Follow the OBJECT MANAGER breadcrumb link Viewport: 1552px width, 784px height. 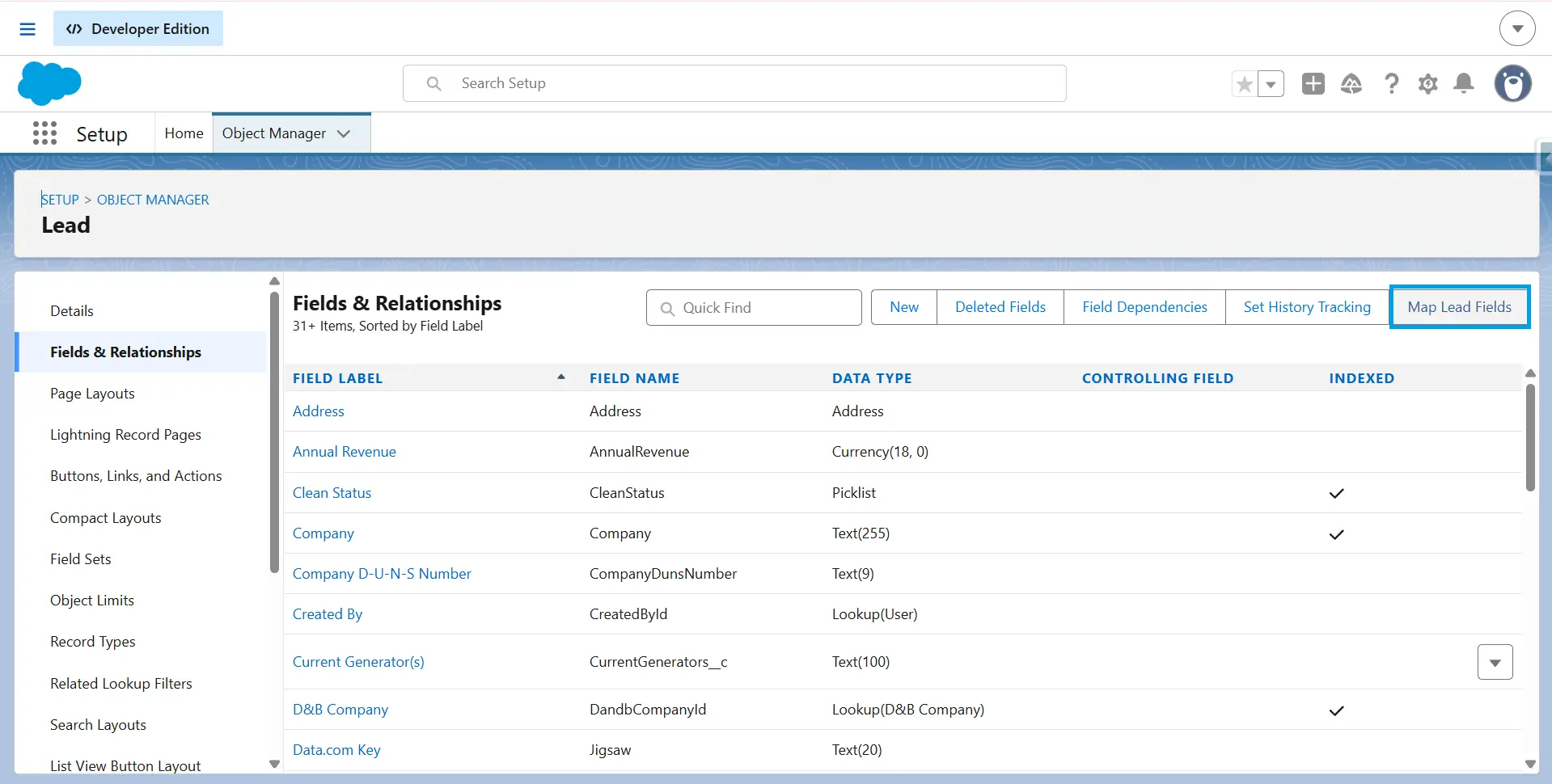[153, 200]
